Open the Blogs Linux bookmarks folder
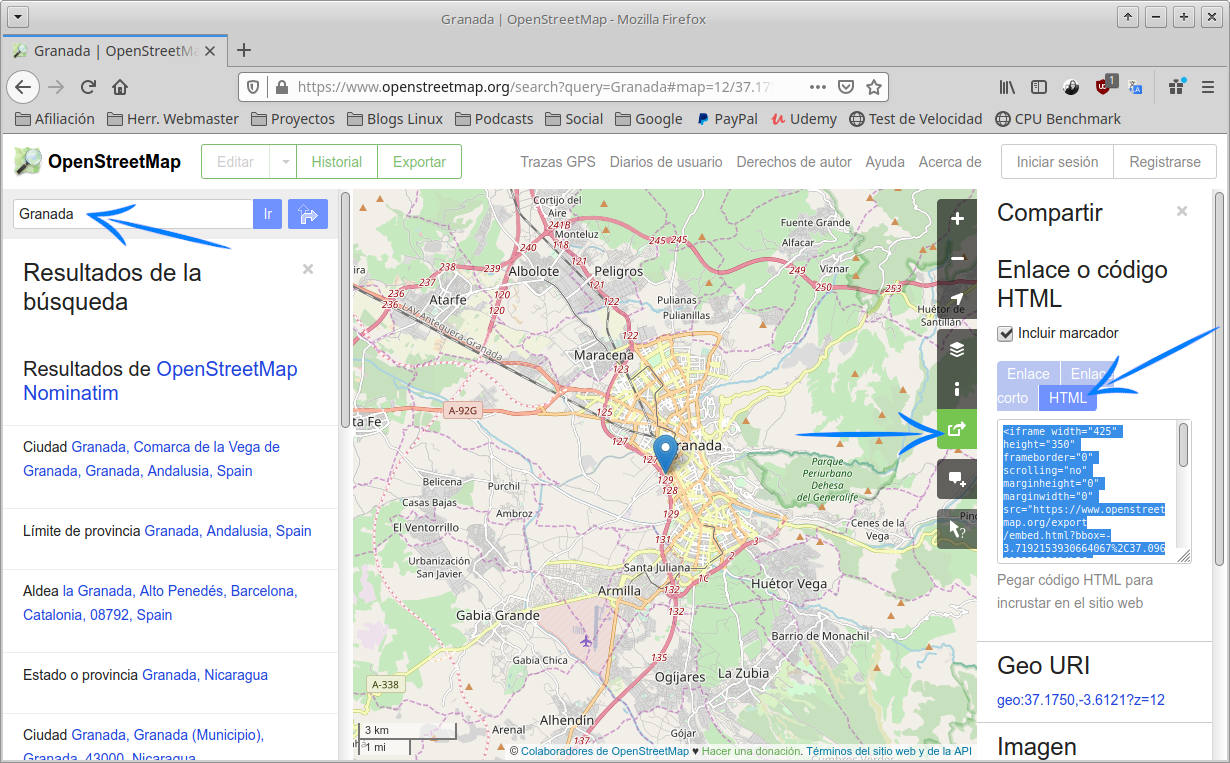Screen dimensions: 1230x763 [x=395, y=119]
